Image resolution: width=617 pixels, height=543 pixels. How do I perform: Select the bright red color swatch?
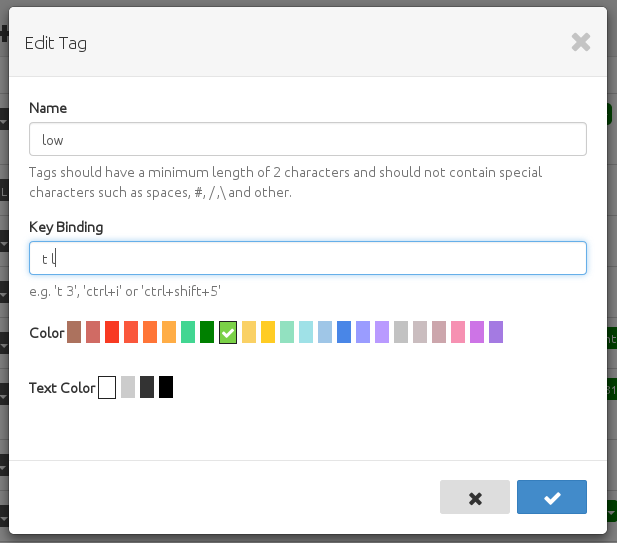tap(112, 332)
